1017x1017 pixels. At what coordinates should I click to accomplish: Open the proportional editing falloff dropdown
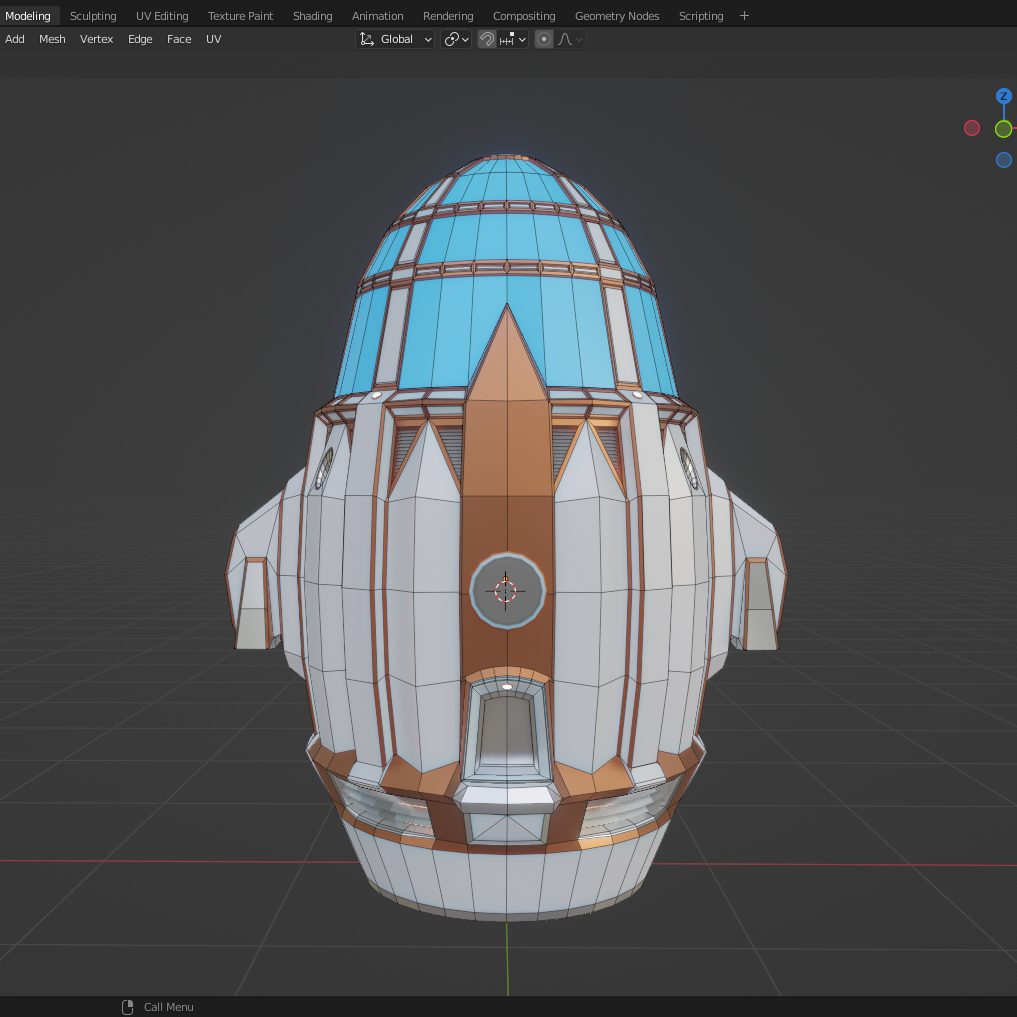point(578,39)
